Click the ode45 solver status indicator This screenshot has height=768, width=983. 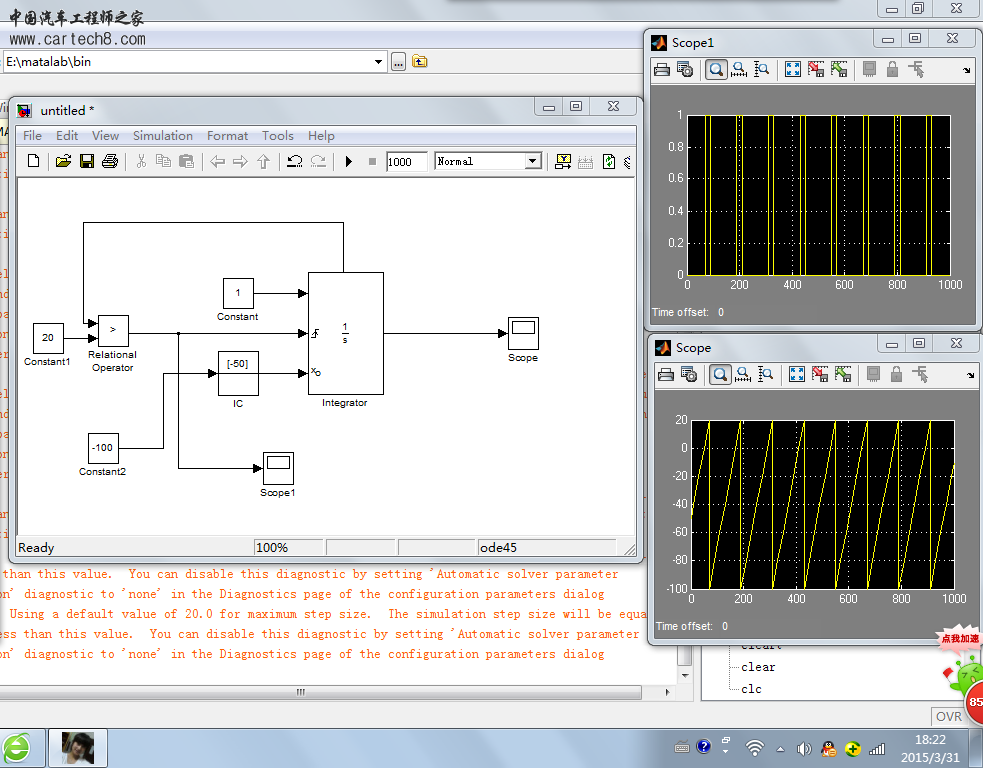[545, 547]
